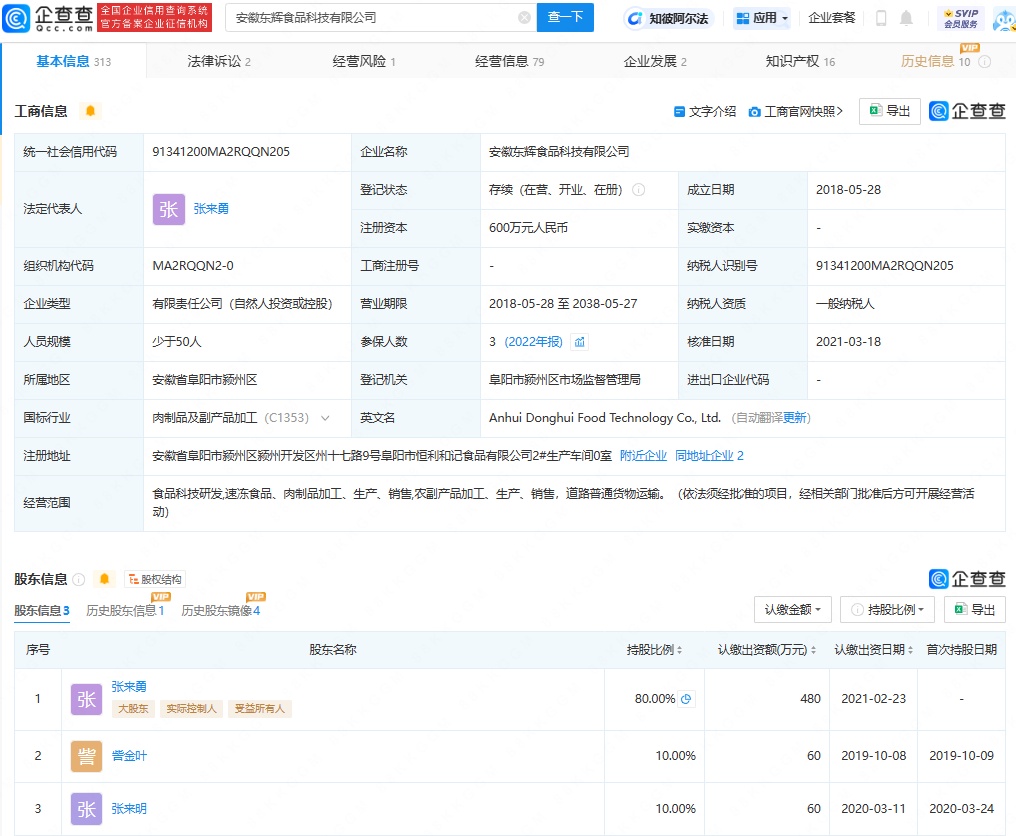Open 股权结构 equity structure chart

pos(154,579)
